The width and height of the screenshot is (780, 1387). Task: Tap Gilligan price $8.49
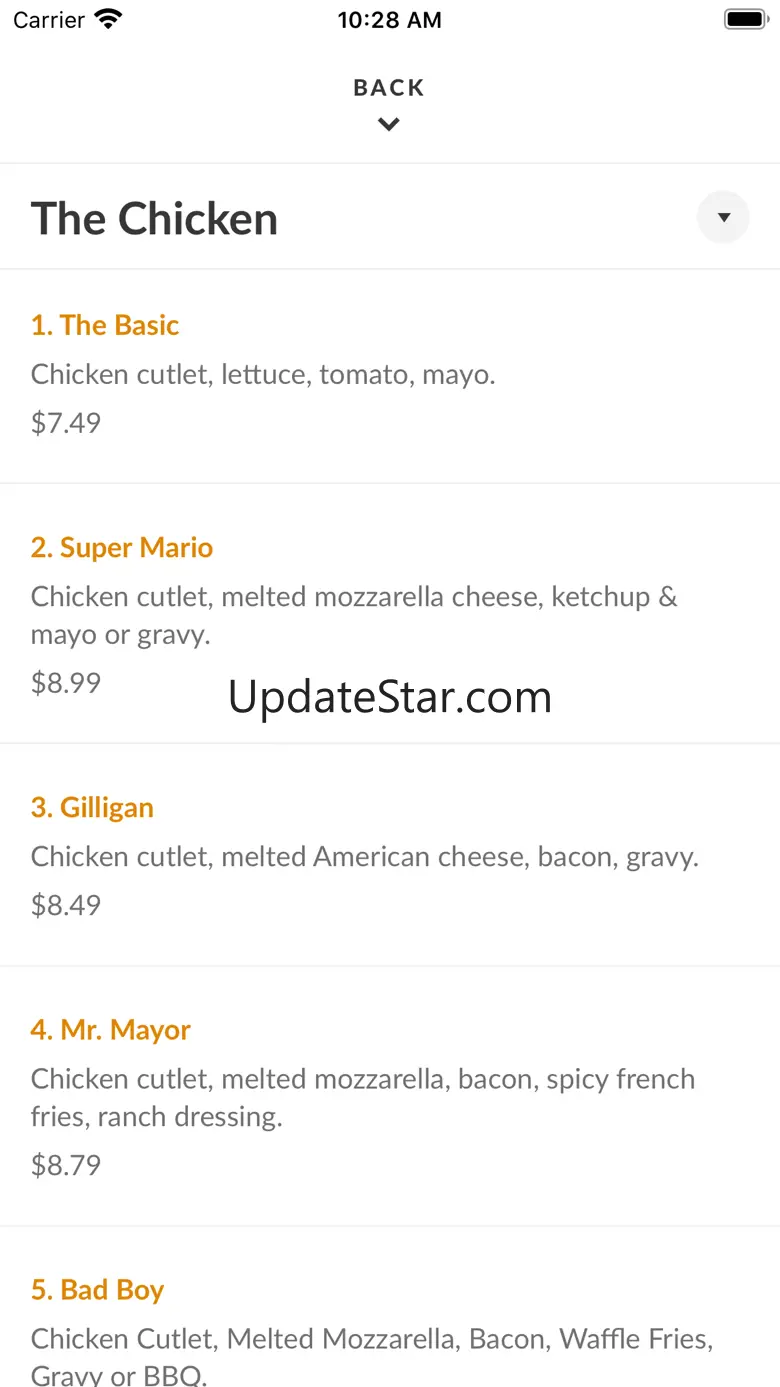point(66,905)
